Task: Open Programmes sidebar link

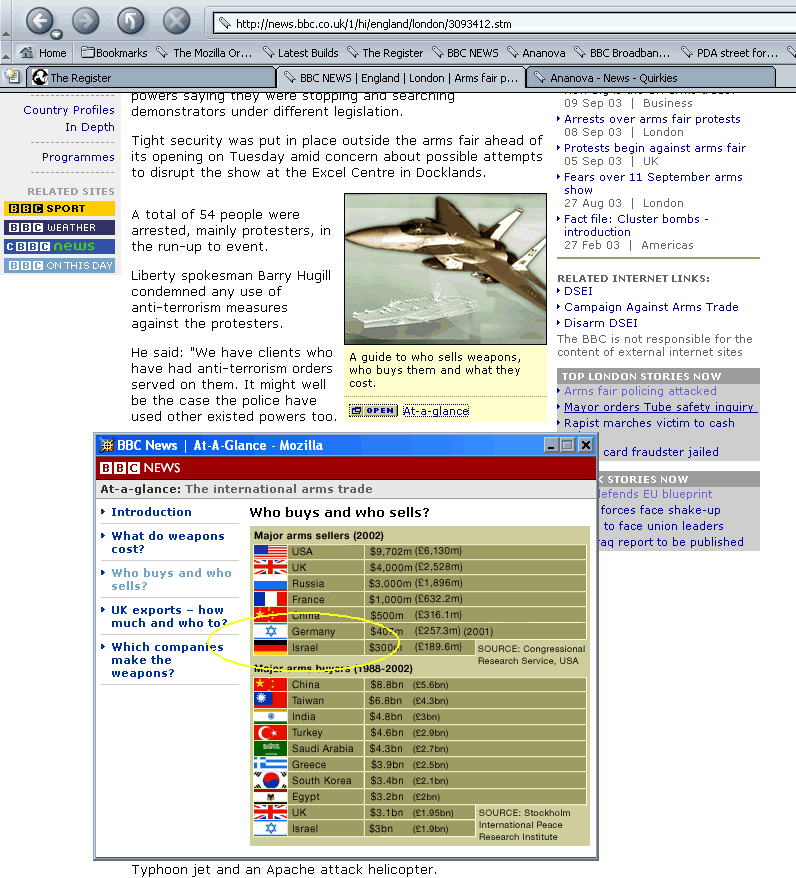Action: [x=78, y=157]
